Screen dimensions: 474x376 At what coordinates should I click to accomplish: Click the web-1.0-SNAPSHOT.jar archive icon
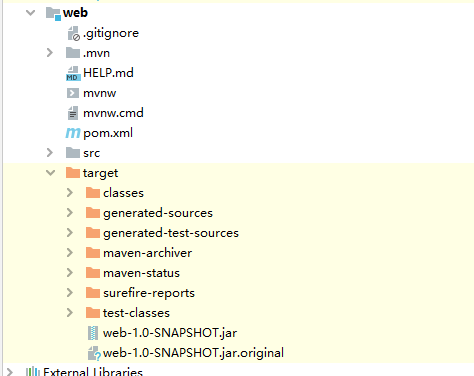tap(93, 333)
